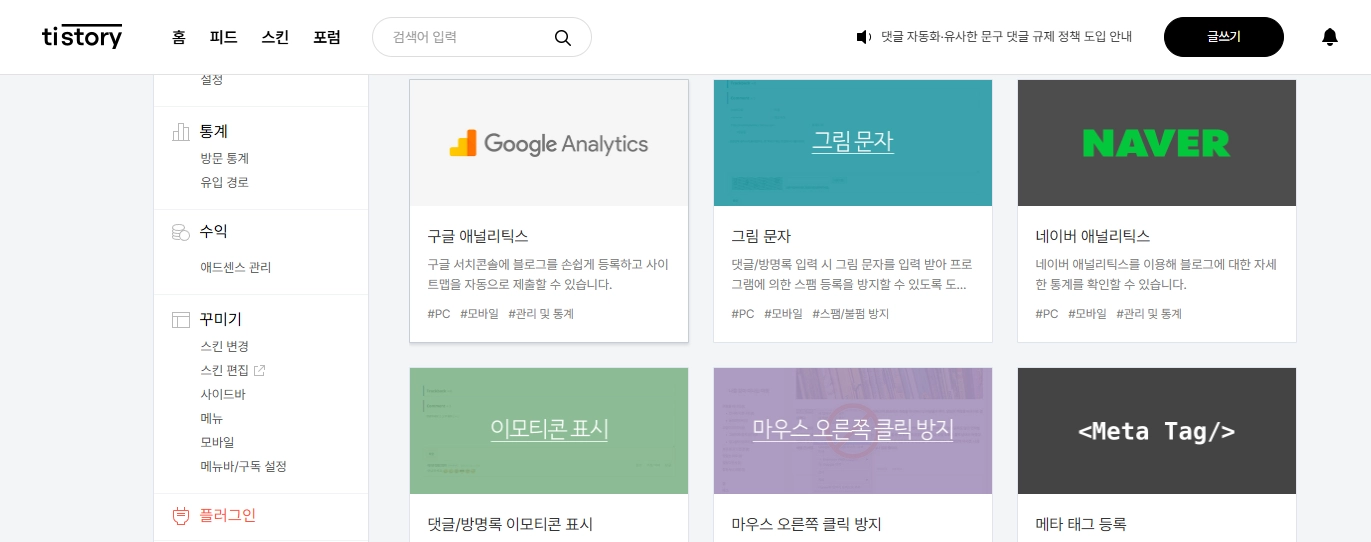Click the notification bell icon
This screenshot has height=542, width=1371.
1329,37
